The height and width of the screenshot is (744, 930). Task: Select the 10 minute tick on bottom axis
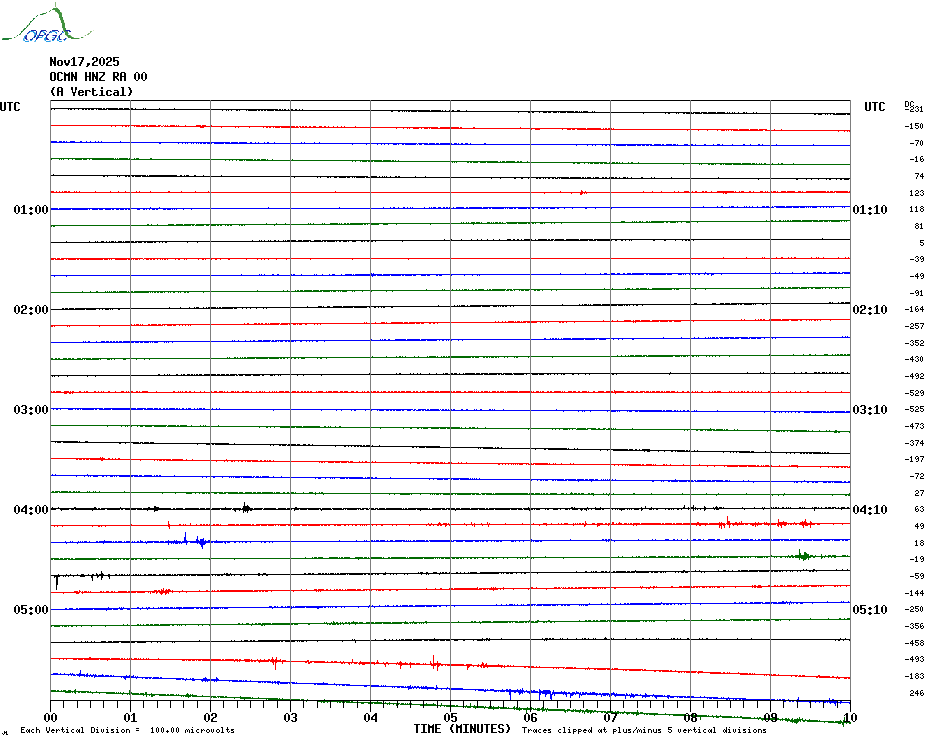click(849, 717)
